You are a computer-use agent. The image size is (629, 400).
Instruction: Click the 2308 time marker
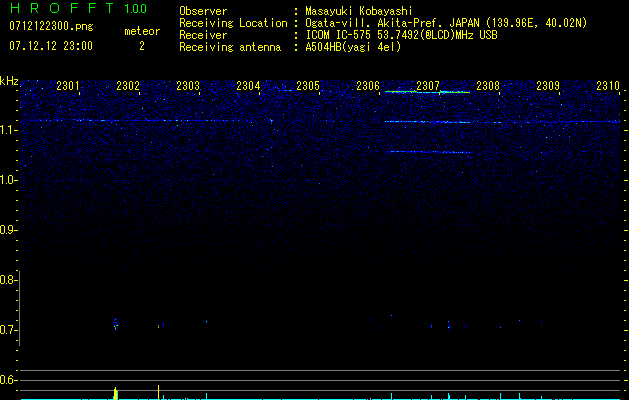tap(488, 86)
